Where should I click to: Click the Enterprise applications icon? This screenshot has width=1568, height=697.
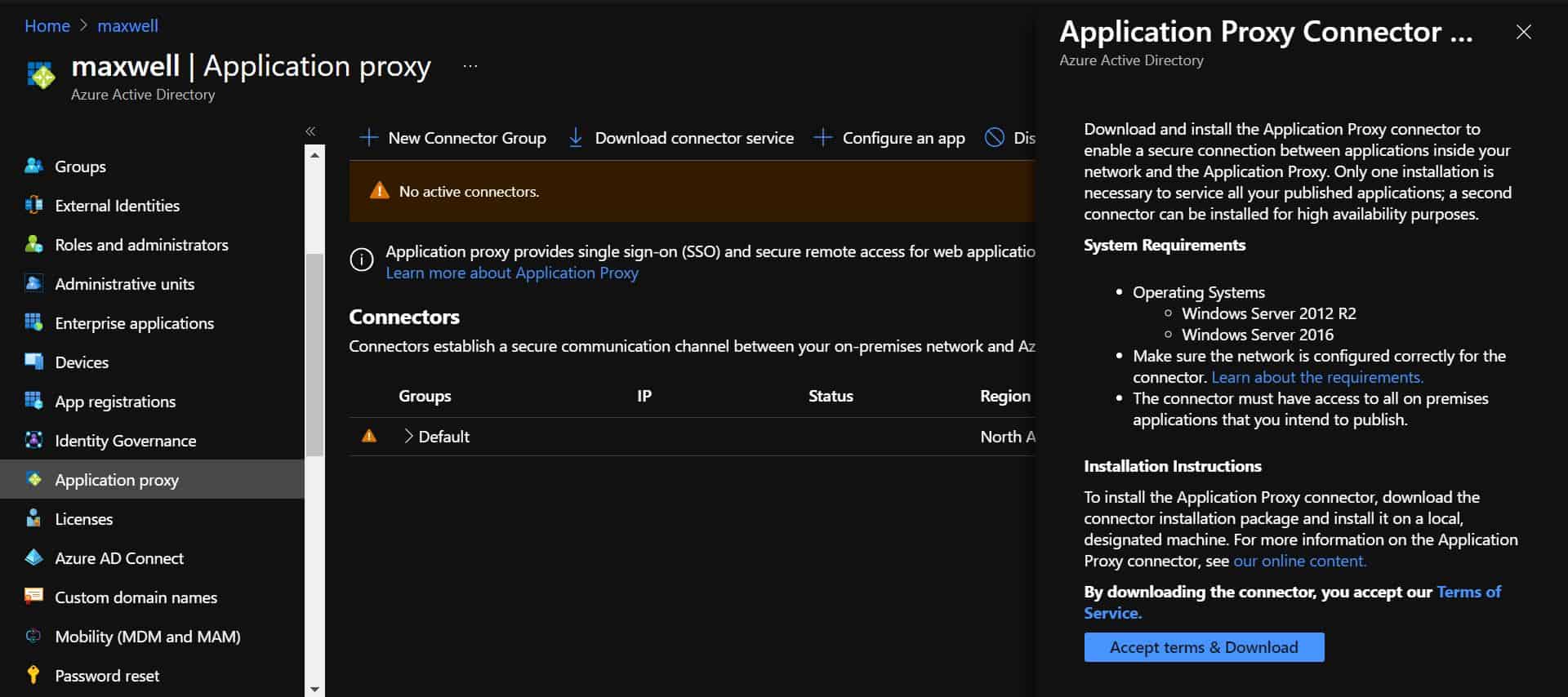tap(33, 322)
